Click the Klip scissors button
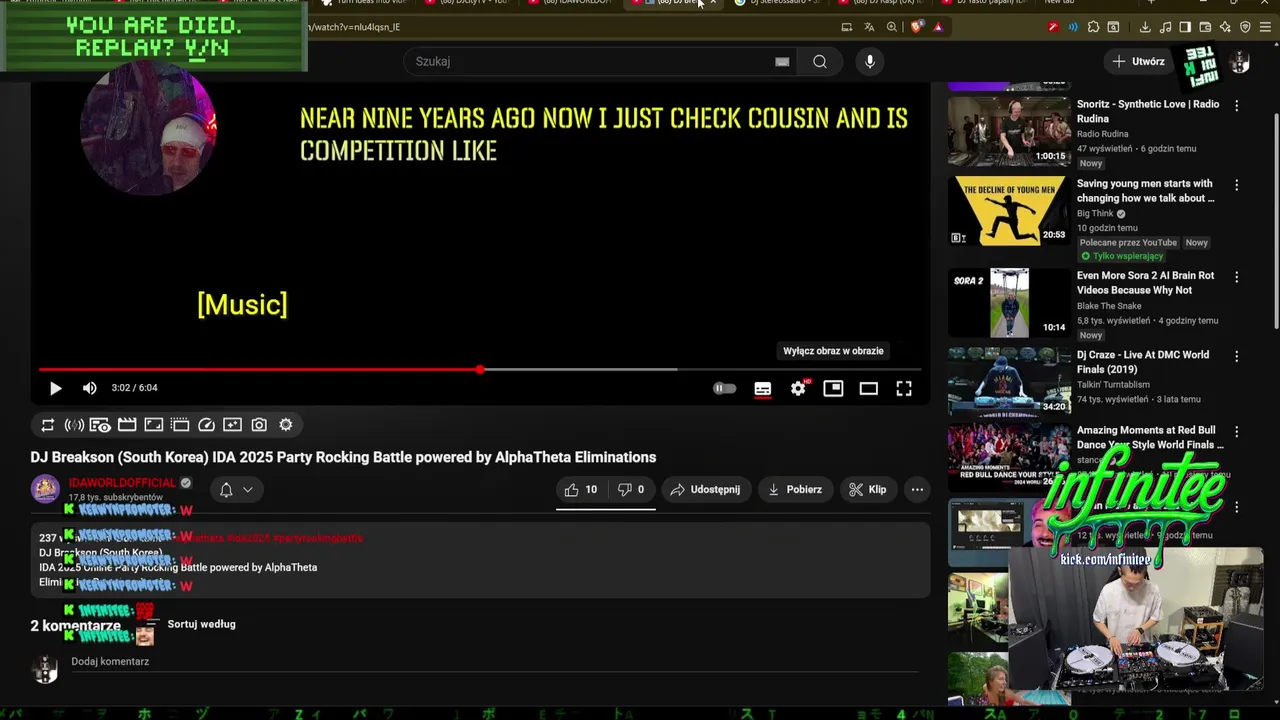 coord(868,489)
